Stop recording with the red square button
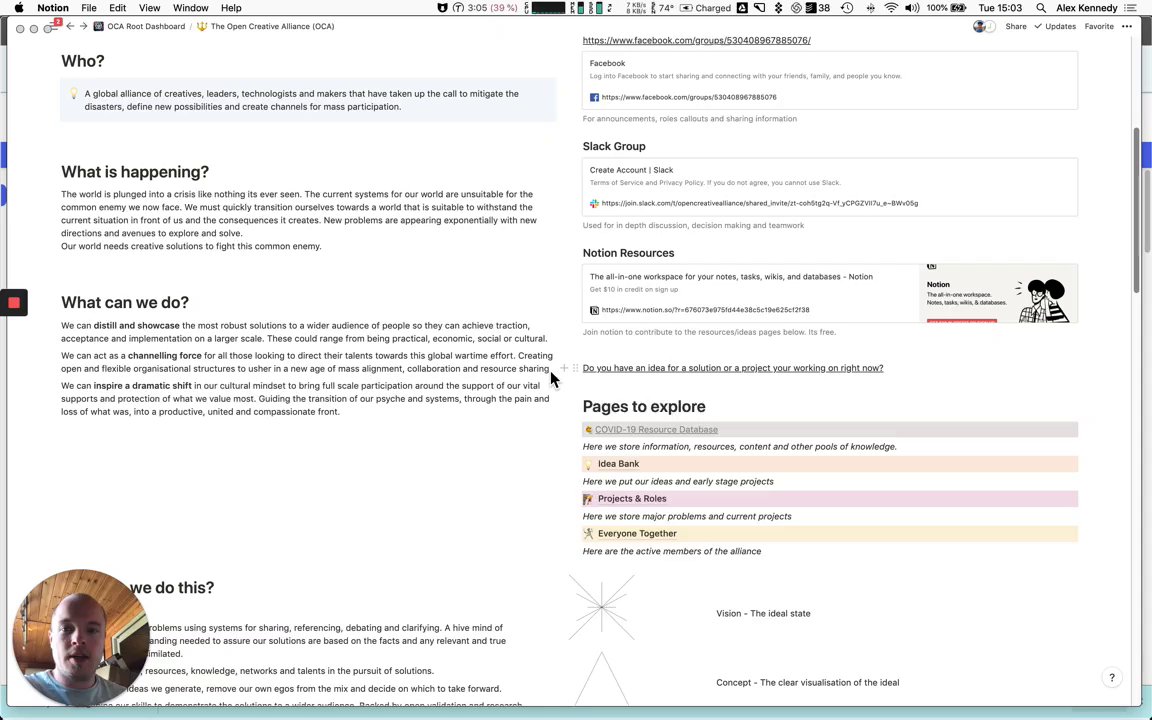The image size is (1152, 720). (13, 303)
